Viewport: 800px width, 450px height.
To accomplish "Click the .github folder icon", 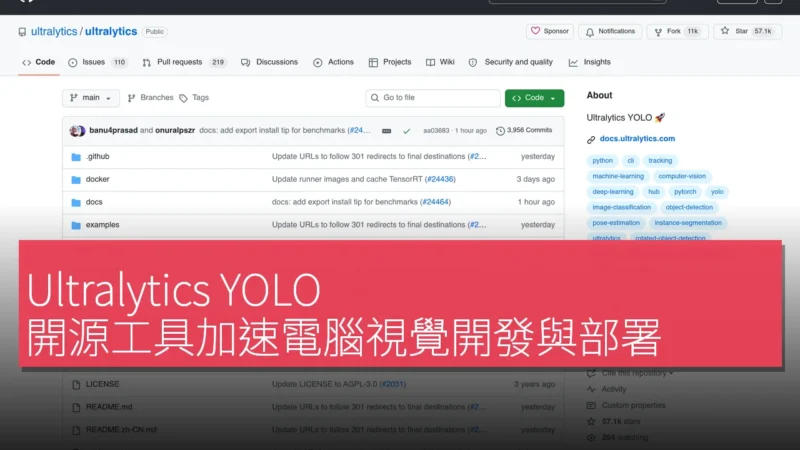I will (76, 157).
